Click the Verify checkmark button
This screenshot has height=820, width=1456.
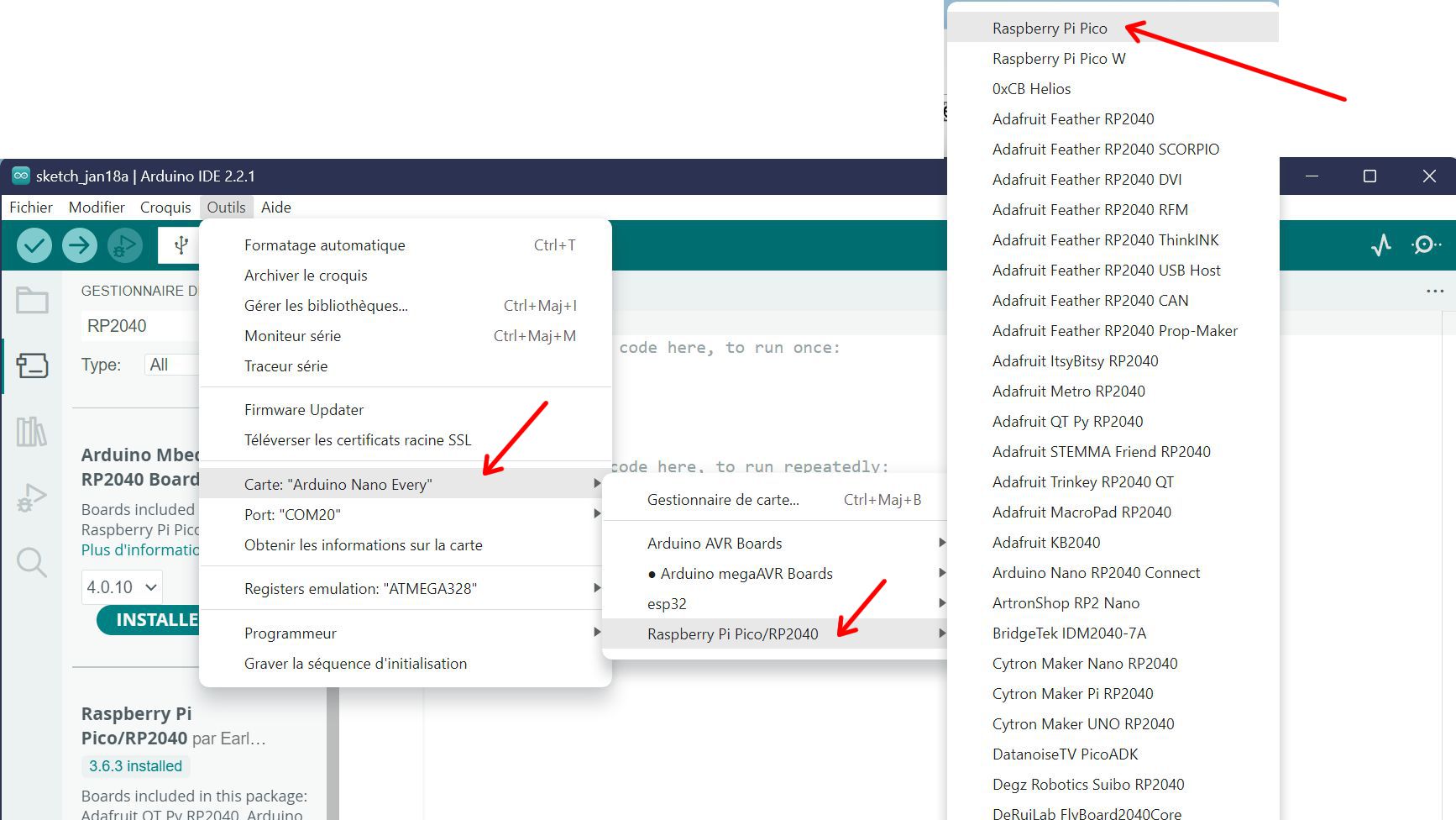(34, 245)
